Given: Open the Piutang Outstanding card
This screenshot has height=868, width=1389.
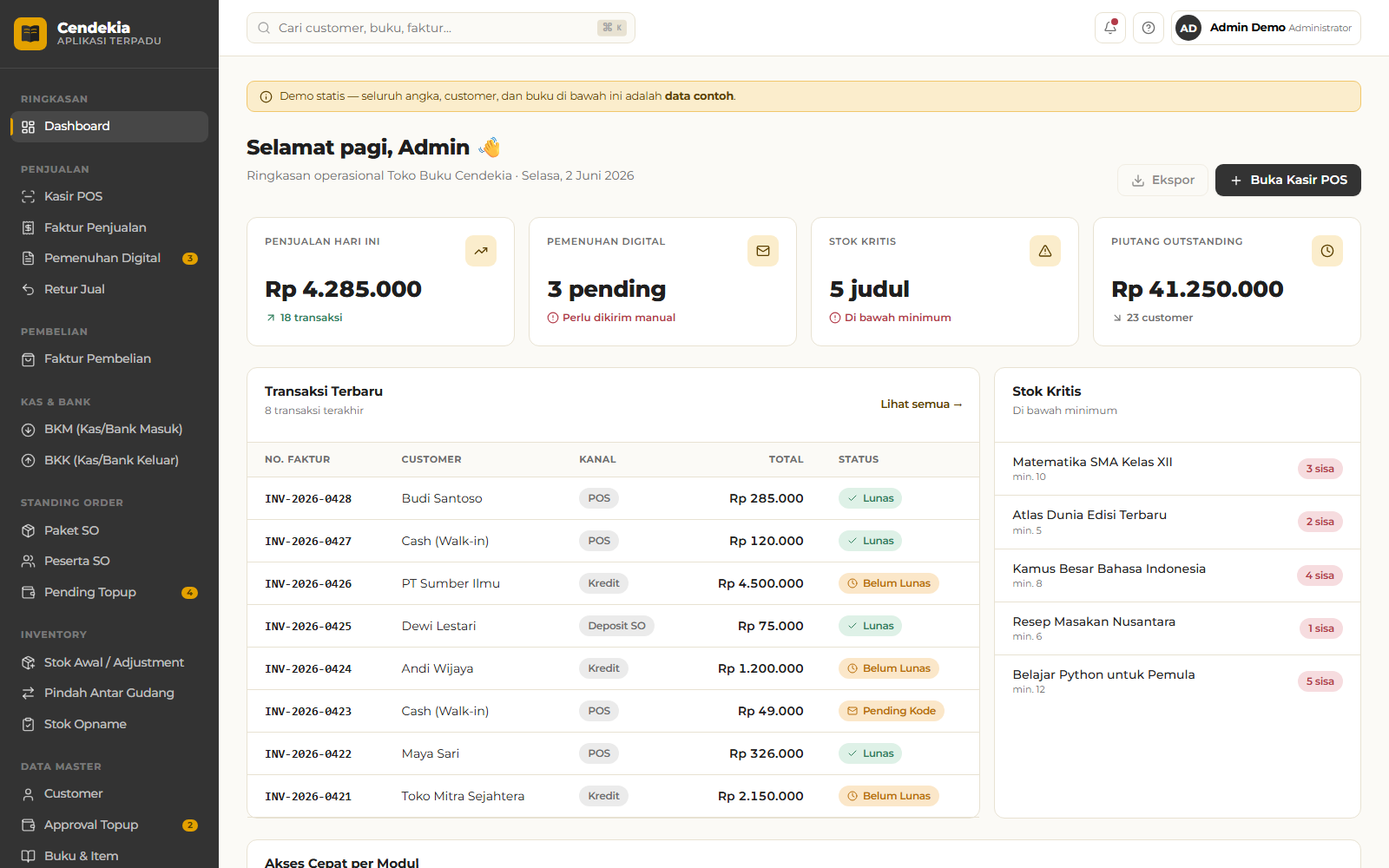Looking at the screenshot, I should [x=1227, y=281].
